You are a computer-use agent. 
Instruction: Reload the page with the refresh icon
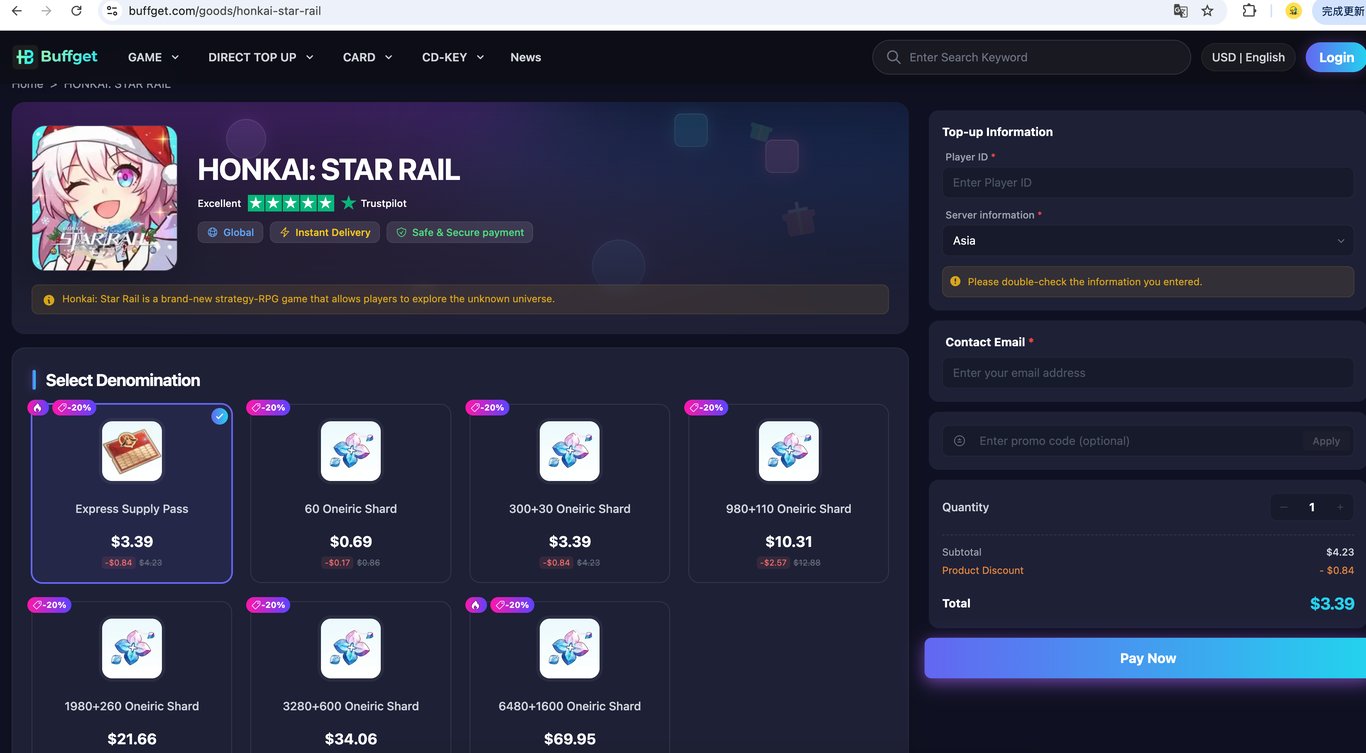click(77, 11)
